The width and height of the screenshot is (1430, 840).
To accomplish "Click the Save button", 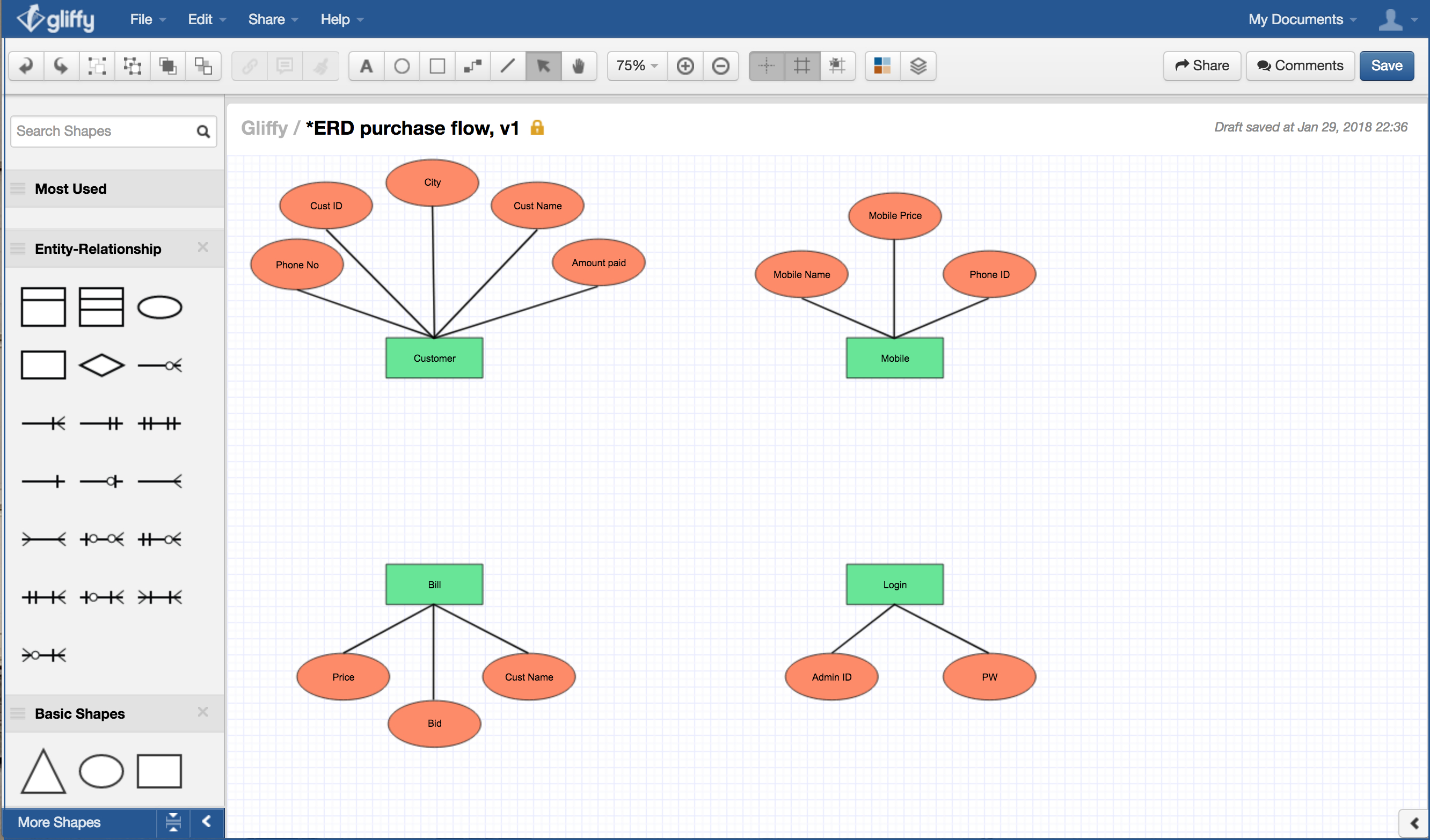I will coord(1388,65).
